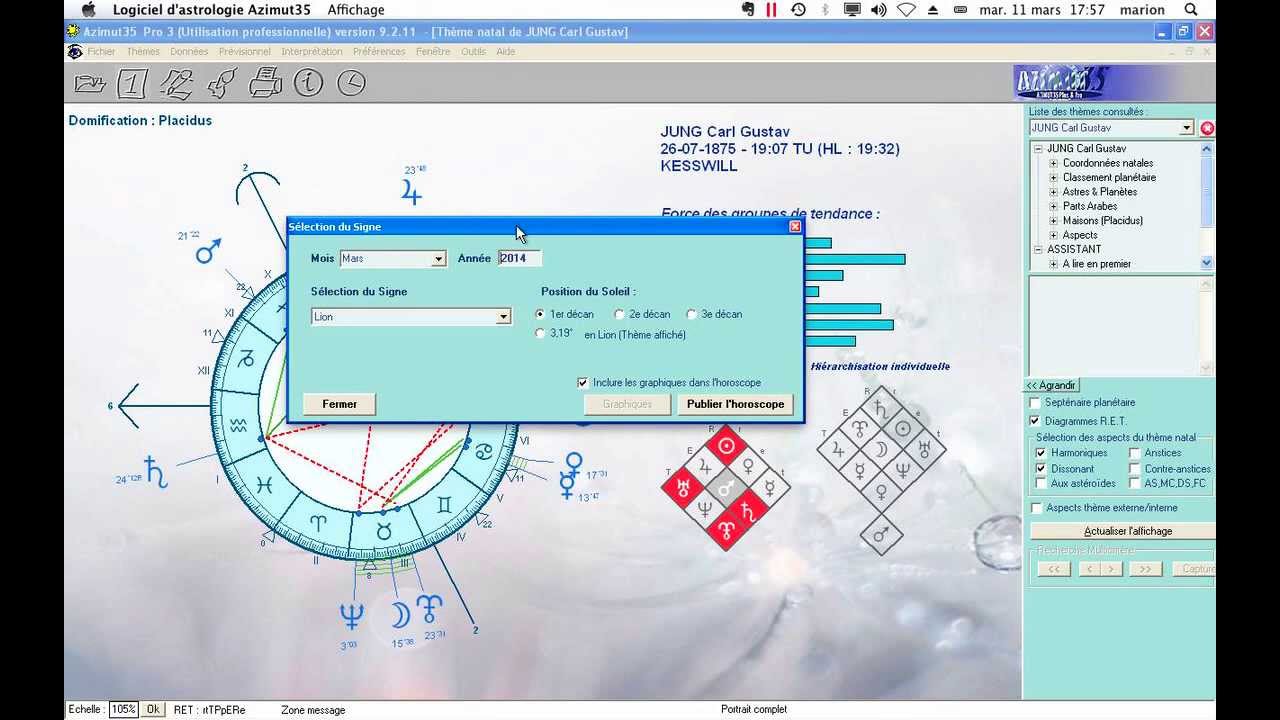
Task: Click the 'Ok' button next to Echelle
Action: point(152,709)
